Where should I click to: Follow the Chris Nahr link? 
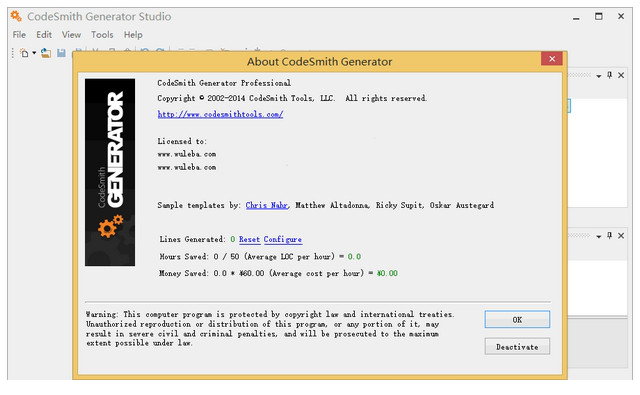[267, 205]
